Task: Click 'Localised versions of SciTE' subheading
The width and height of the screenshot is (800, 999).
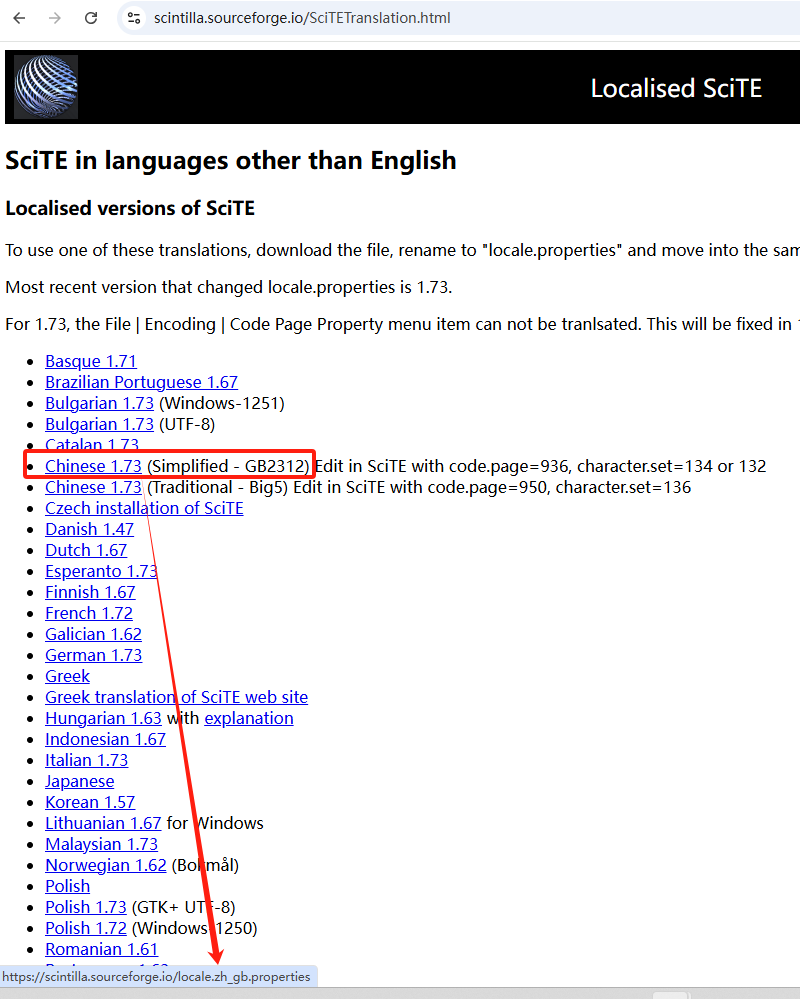Action: coord(130,208)
